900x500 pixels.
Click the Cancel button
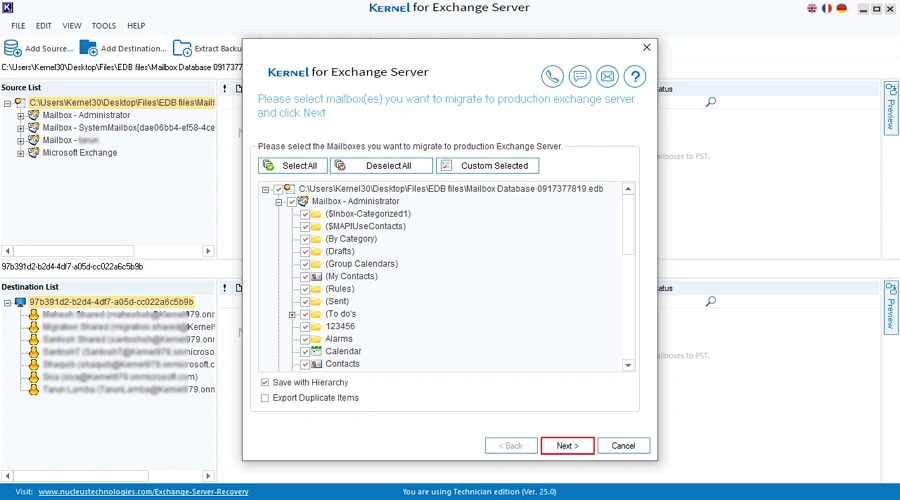click(623, 446)
